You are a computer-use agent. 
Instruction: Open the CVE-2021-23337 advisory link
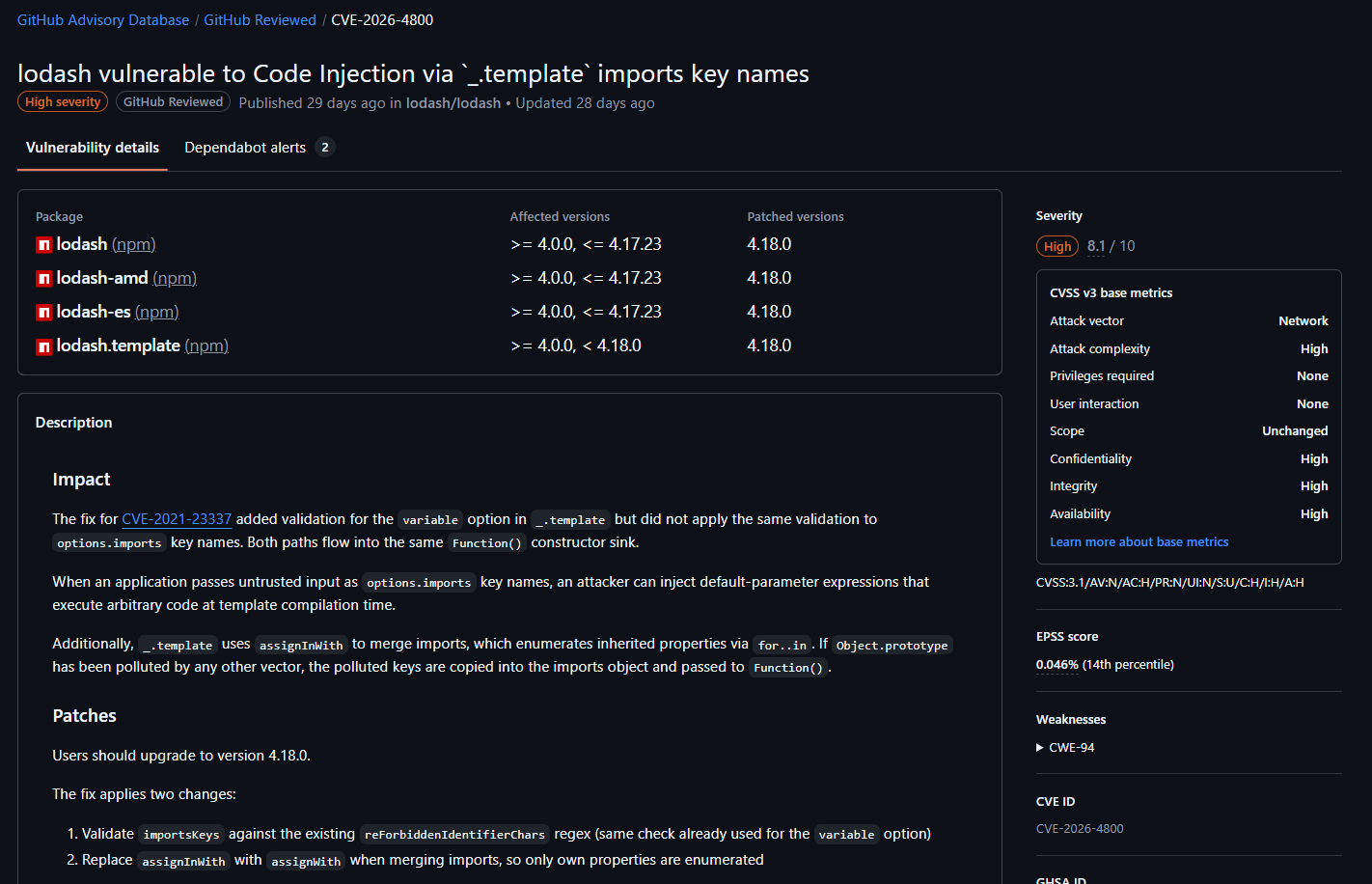(x=177, y=519)
